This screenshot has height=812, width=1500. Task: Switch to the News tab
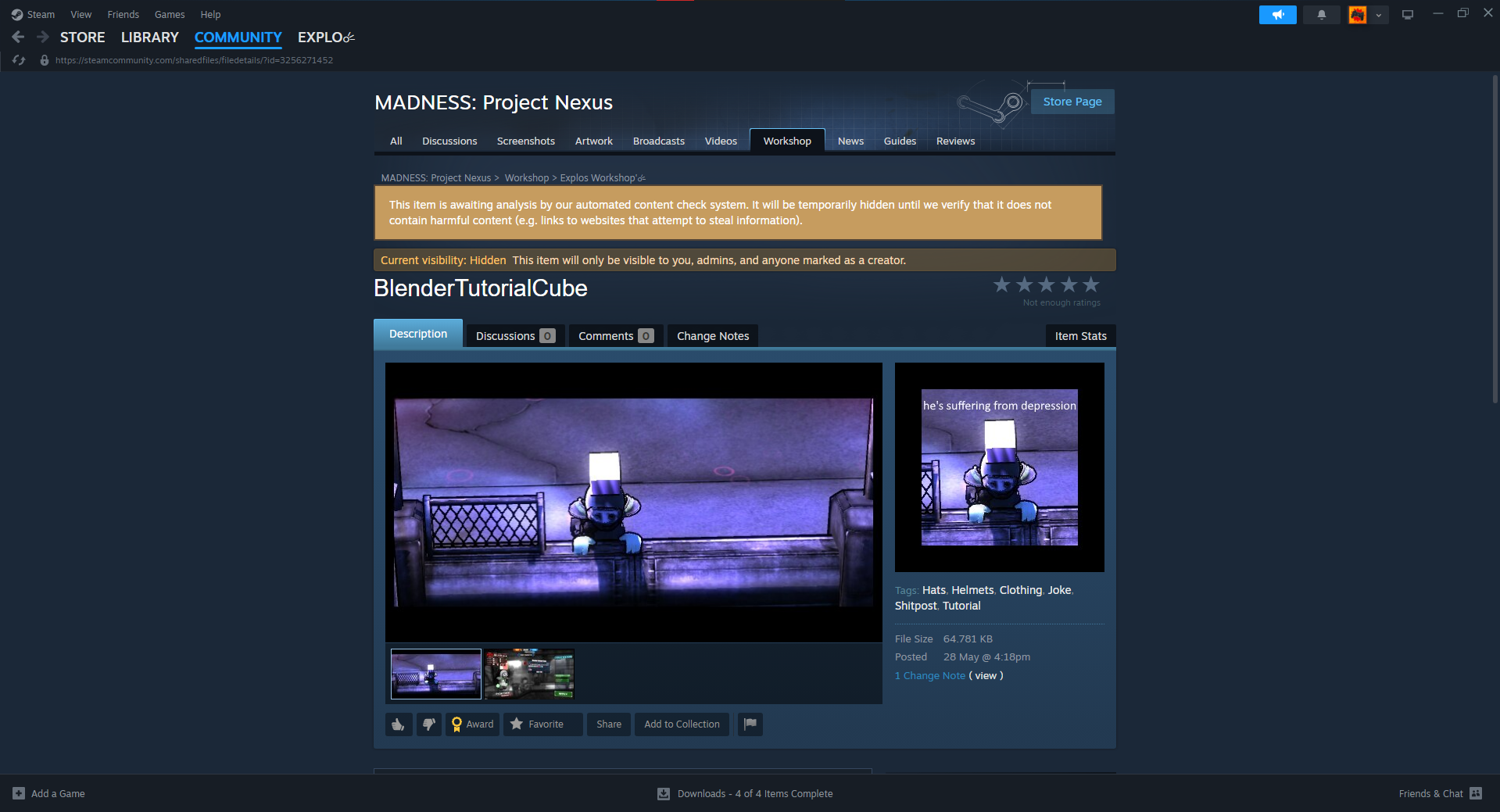(850, 141)
